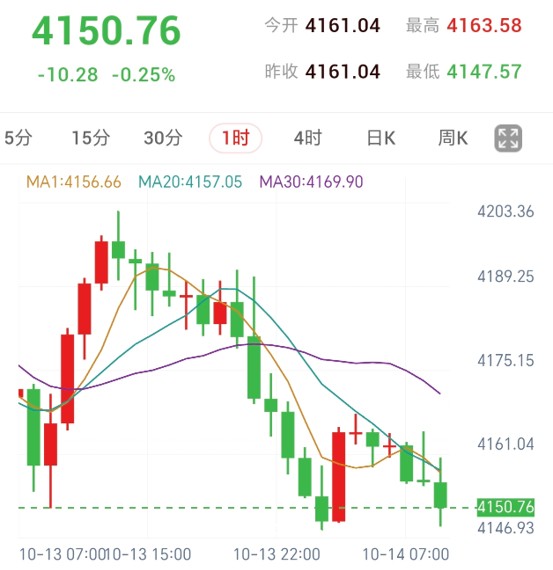
Task: Click the 今开 4161.04 open value
Action: [342, 26]
